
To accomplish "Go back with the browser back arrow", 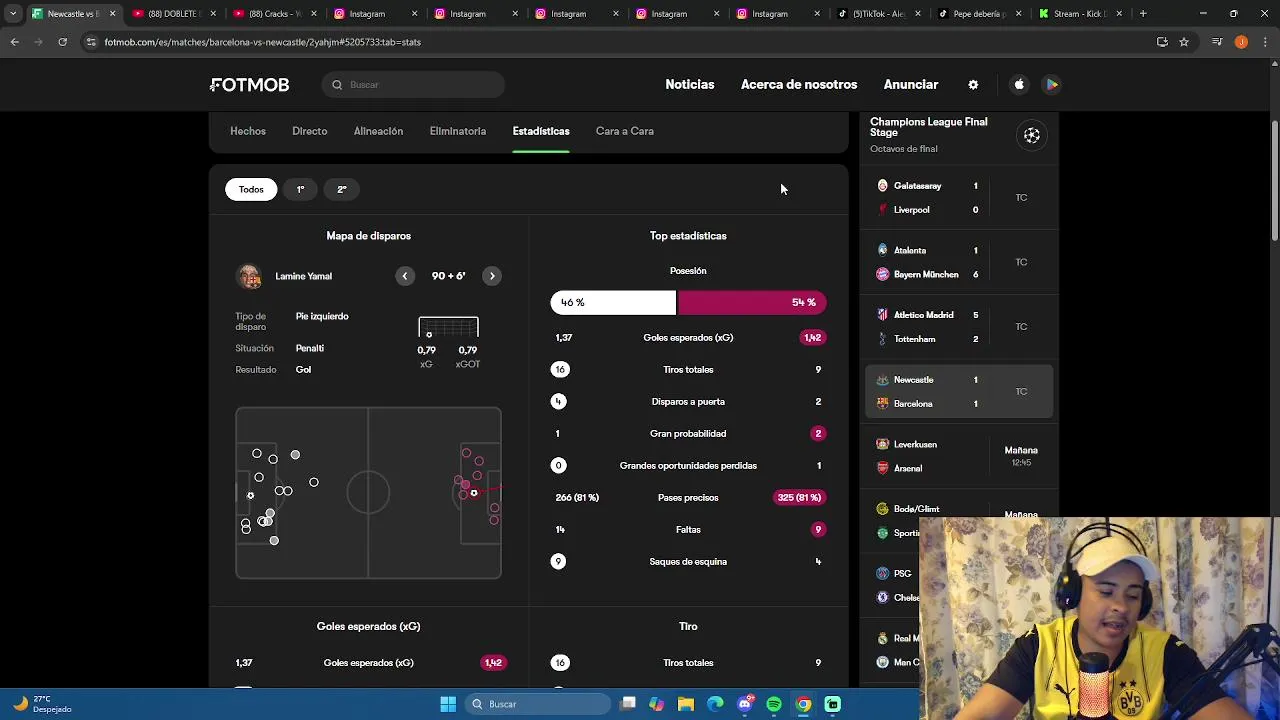I will (15, 42).
